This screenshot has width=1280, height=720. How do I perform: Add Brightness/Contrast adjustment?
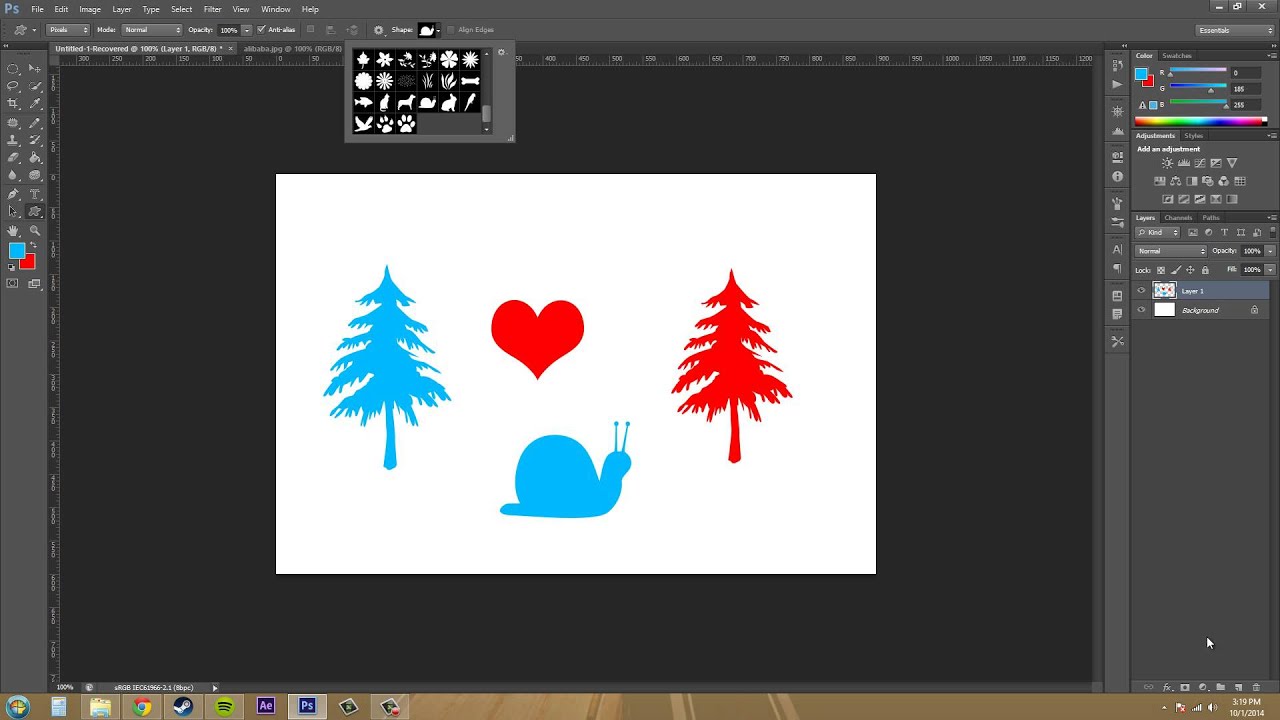[1167, 163]
